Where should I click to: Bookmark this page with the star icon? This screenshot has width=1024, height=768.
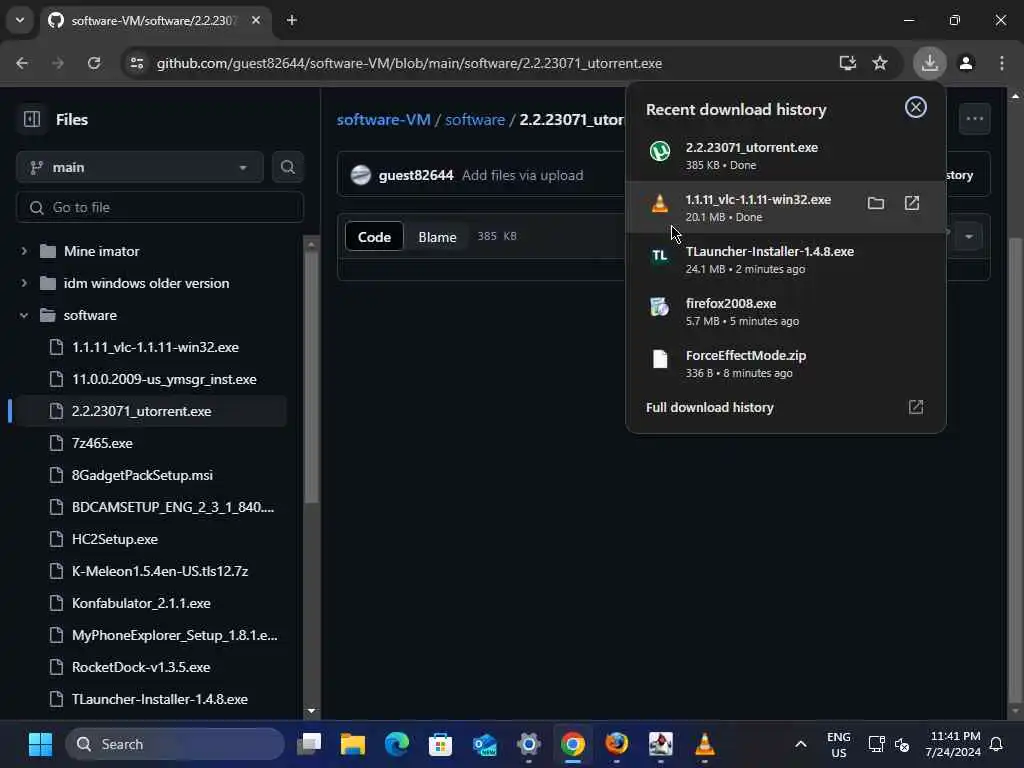point(880,63)
